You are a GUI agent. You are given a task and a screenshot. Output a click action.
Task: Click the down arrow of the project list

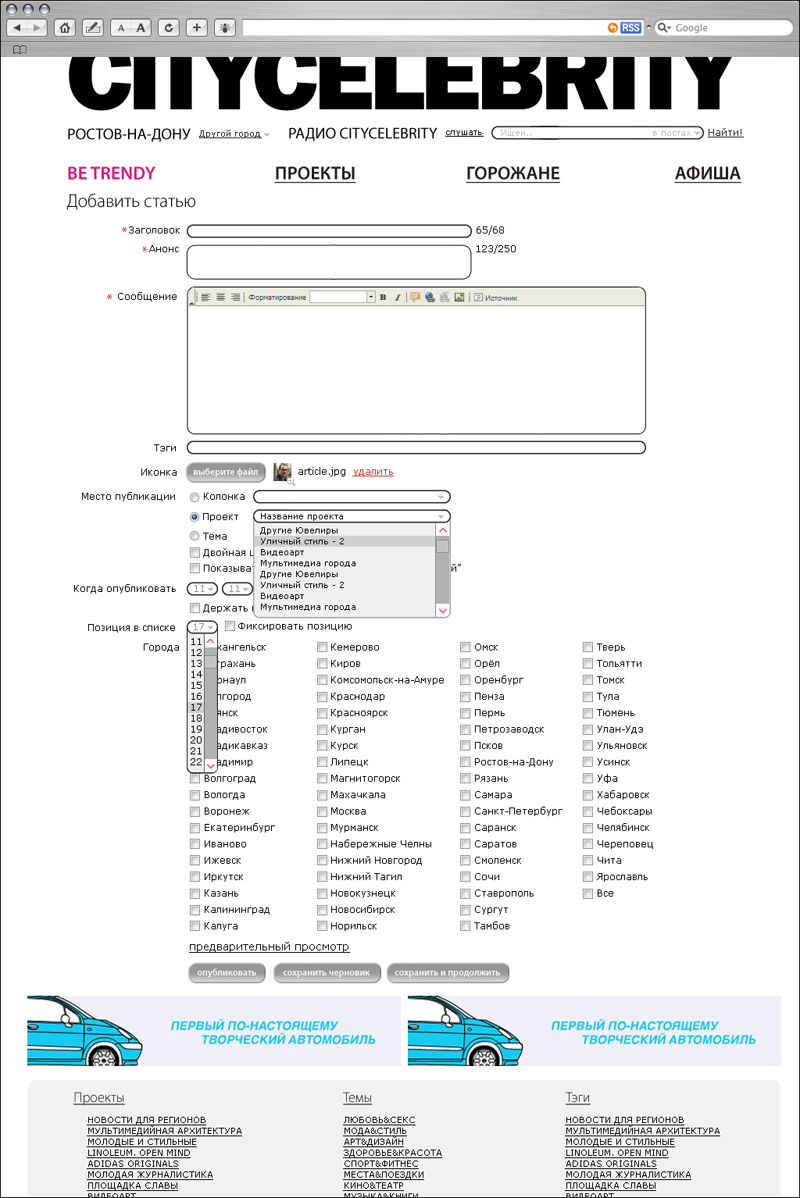pyautogui.click(x=442, y=610)
